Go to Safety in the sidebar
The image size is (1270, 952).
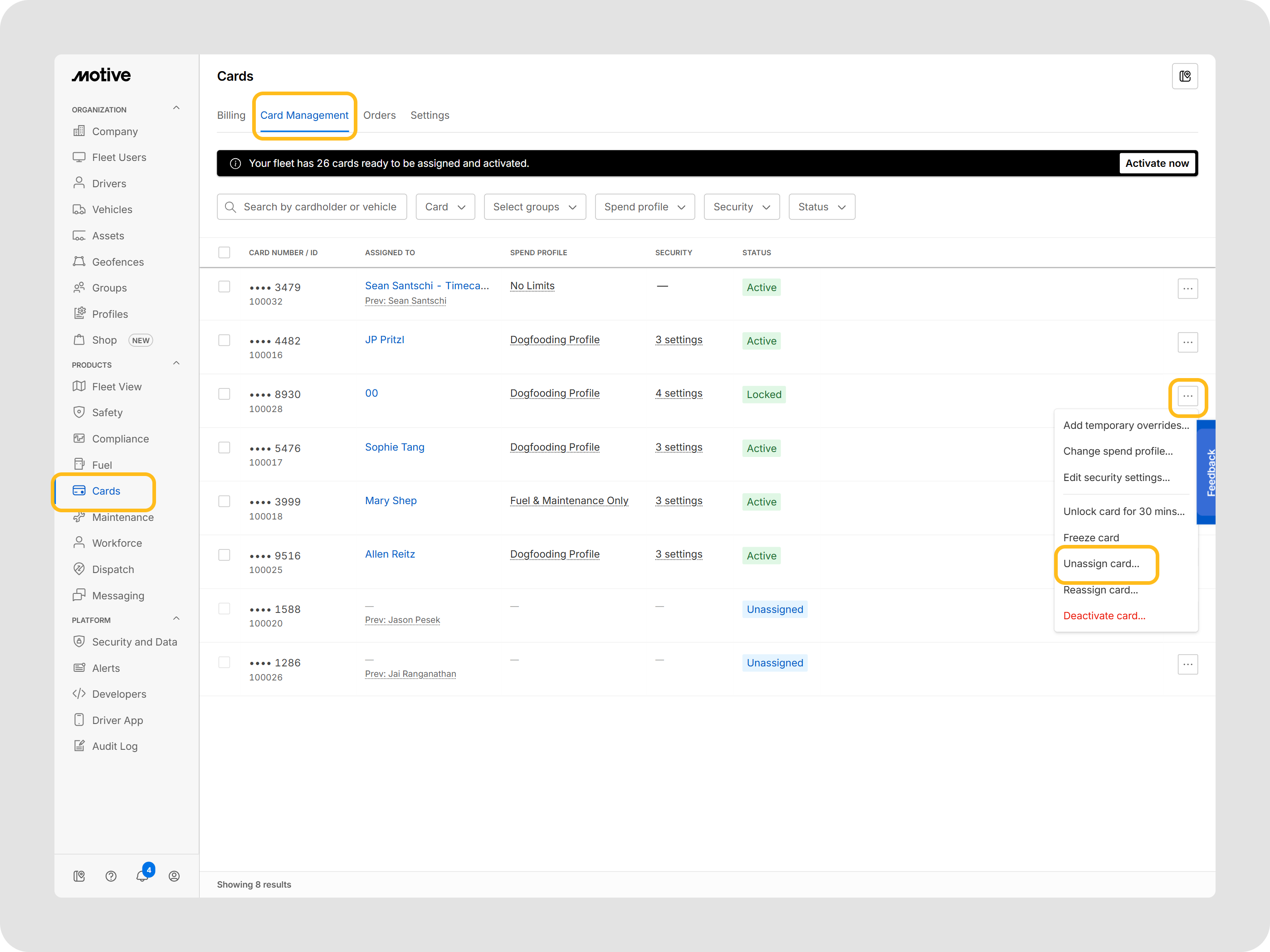pos(107,412)
